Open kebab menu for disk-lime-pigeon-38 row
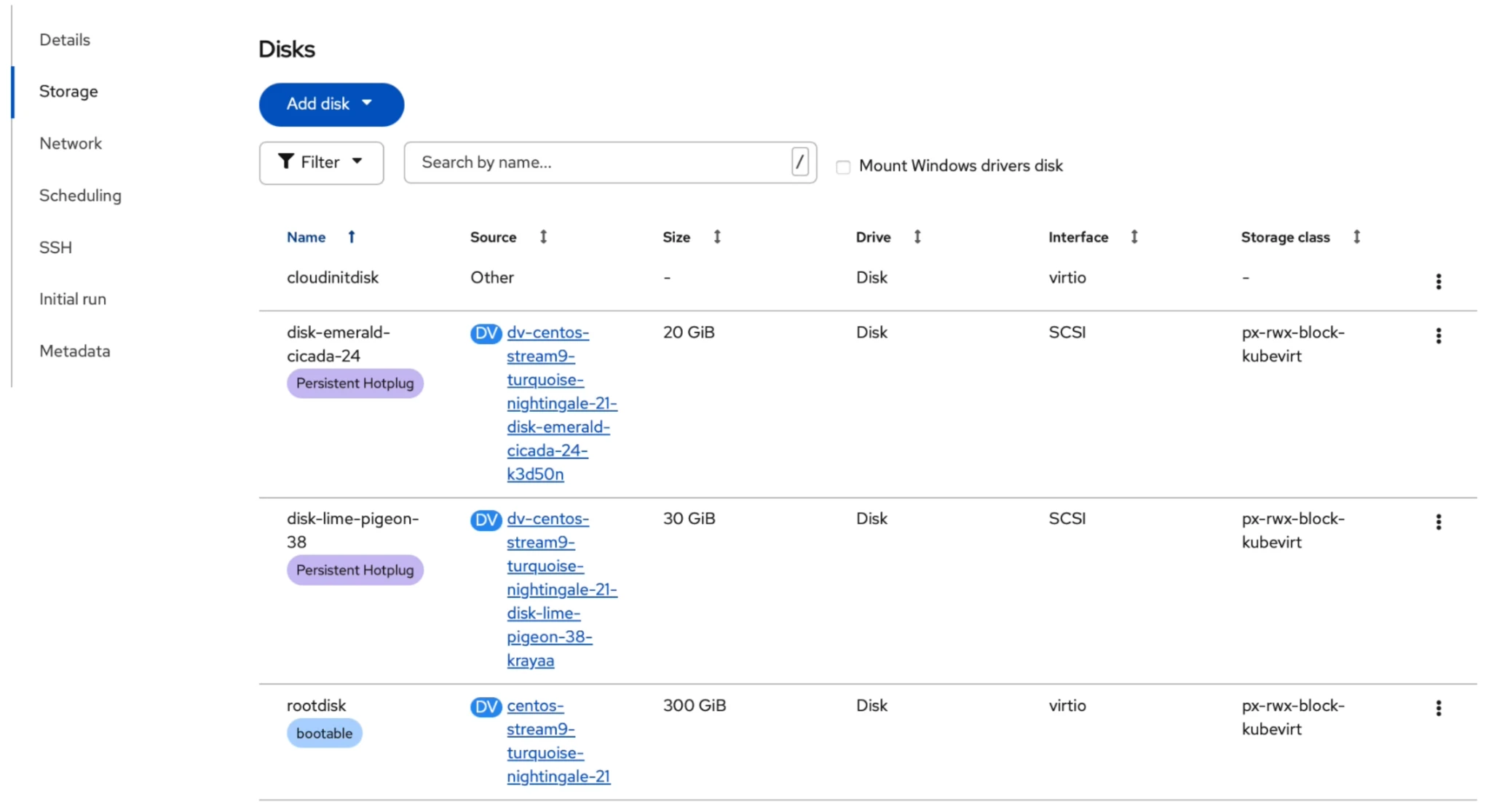The width and height of the screenshot is (1491, 812). pos(1438,522)
